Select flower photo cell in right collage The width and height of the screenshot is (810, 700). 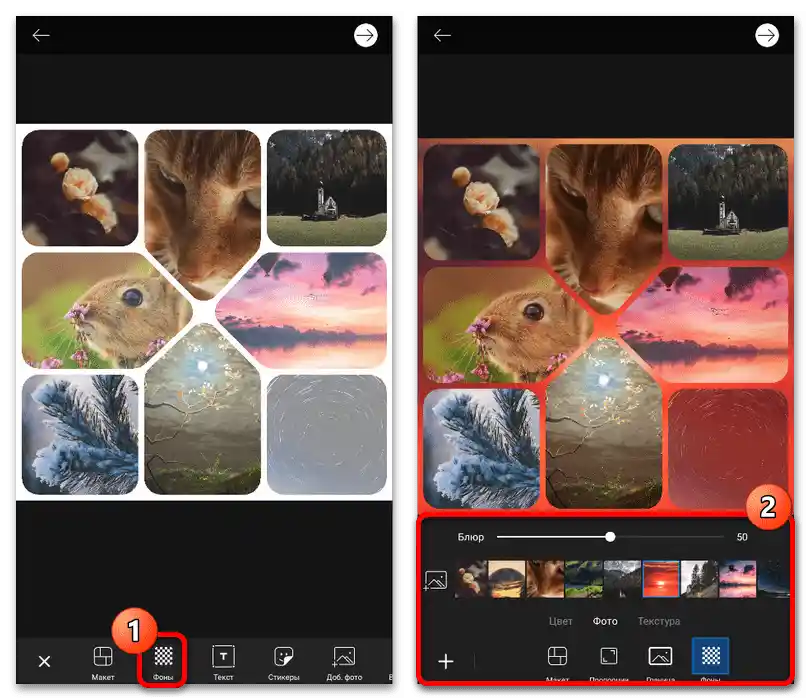(481, 202)
